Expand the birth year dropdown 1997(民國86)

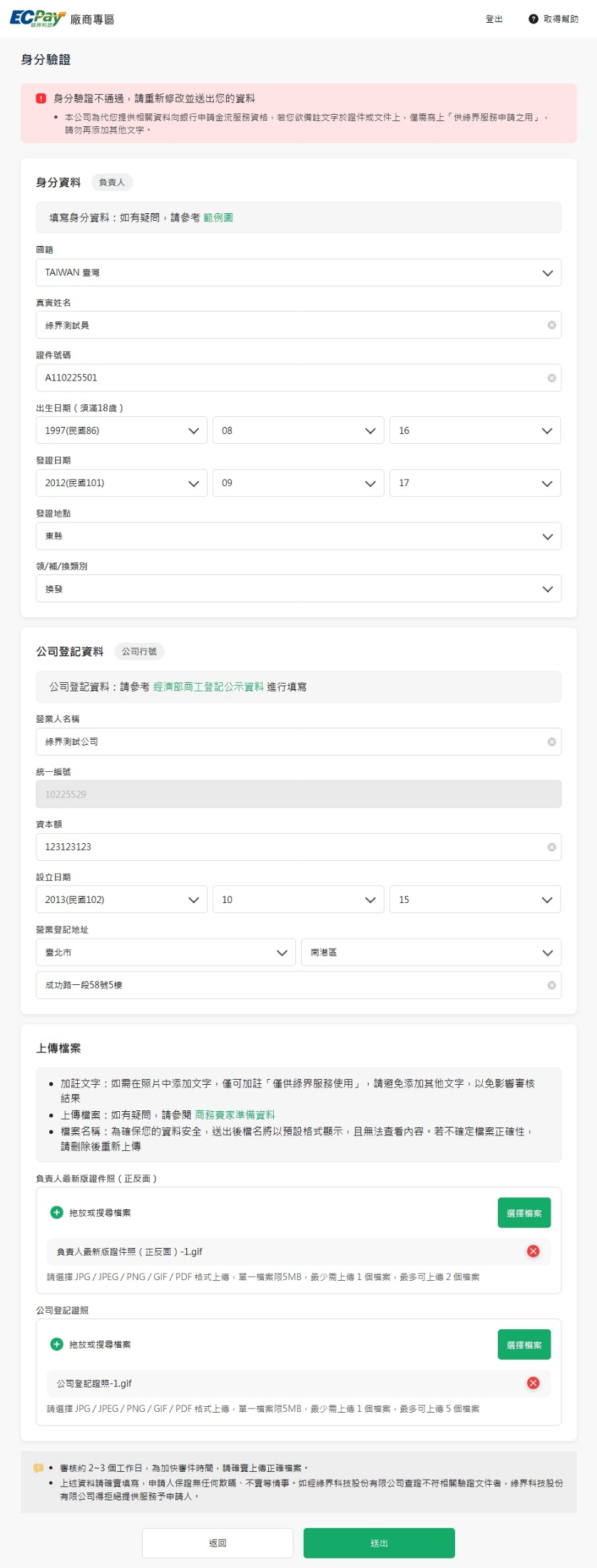[x=121, y=430]
